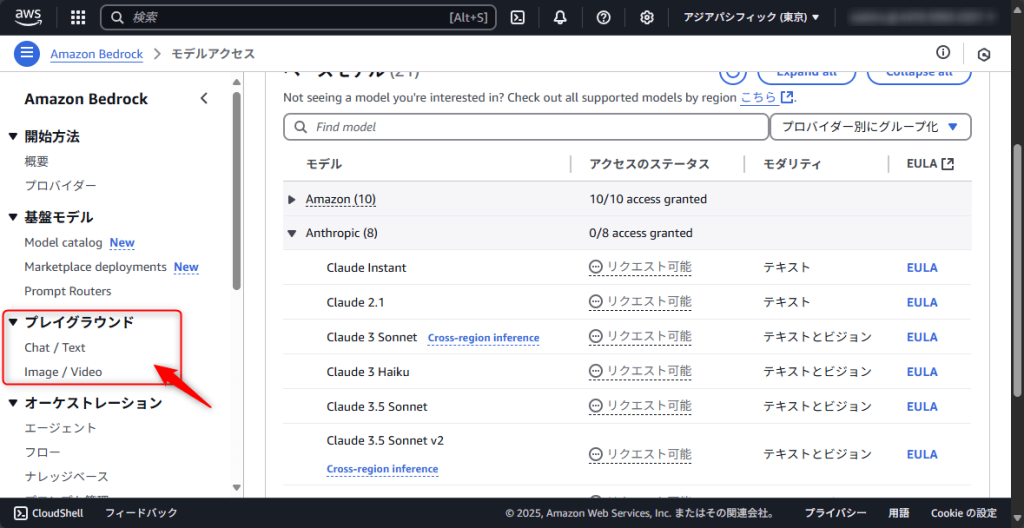Open EULA link for Claude 2.1

click(922, 303)
